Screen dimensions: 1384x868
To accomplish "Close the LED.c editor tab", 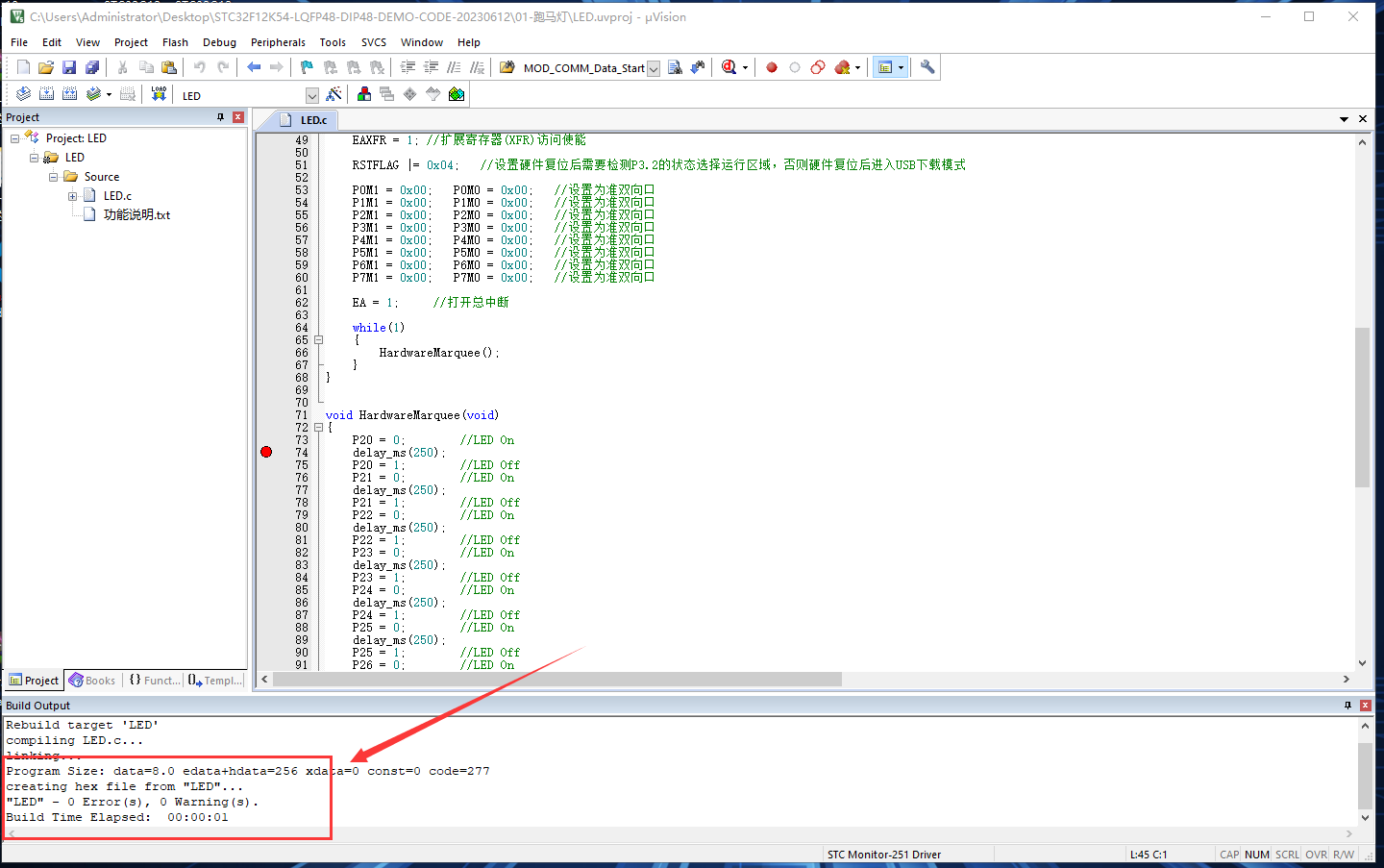I will [1363, 119].
